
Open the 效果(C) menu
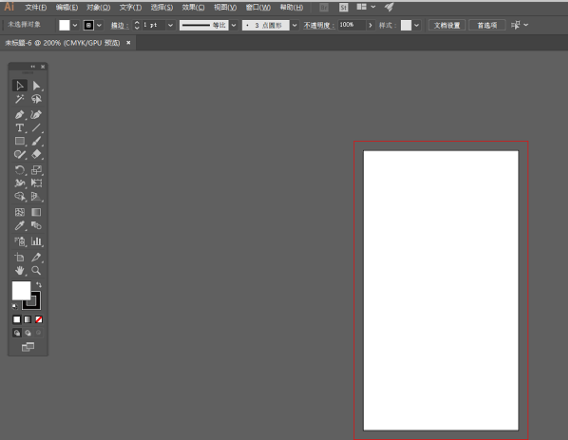(x=193, y=7)
